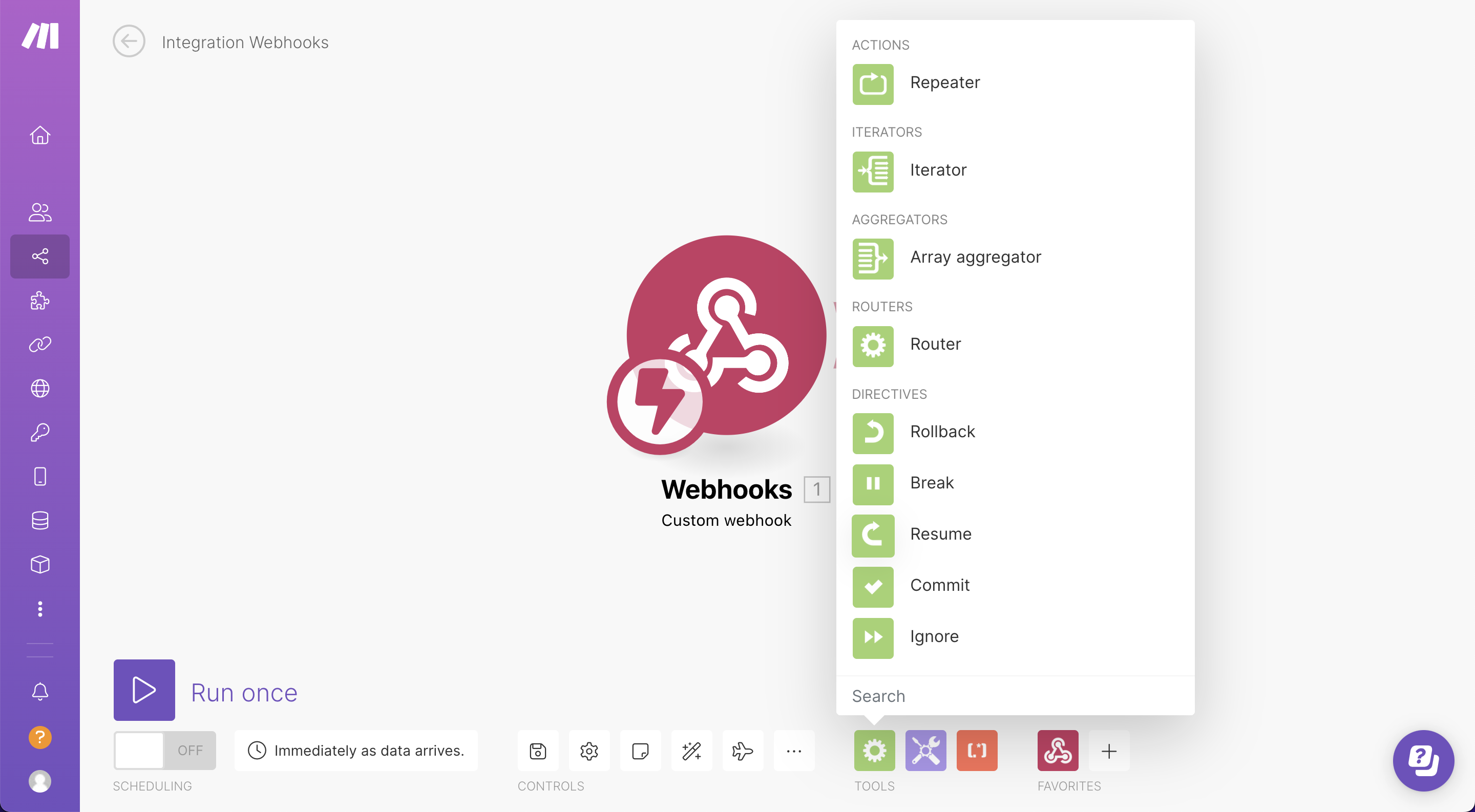Toggle the scenario scheduling OFF switch
This screenshot has height=812, width=1475.
pos(164,750)
